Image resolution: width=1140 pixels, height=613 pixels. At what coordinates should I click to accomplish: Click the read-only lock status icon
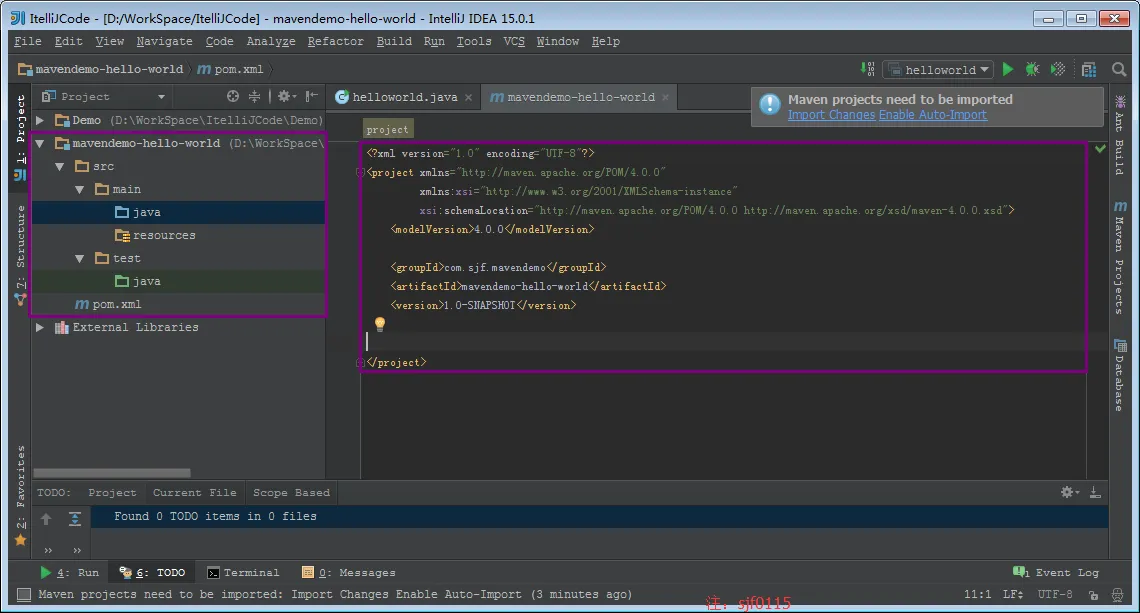pyautogui.click(x=1093, y=595)
